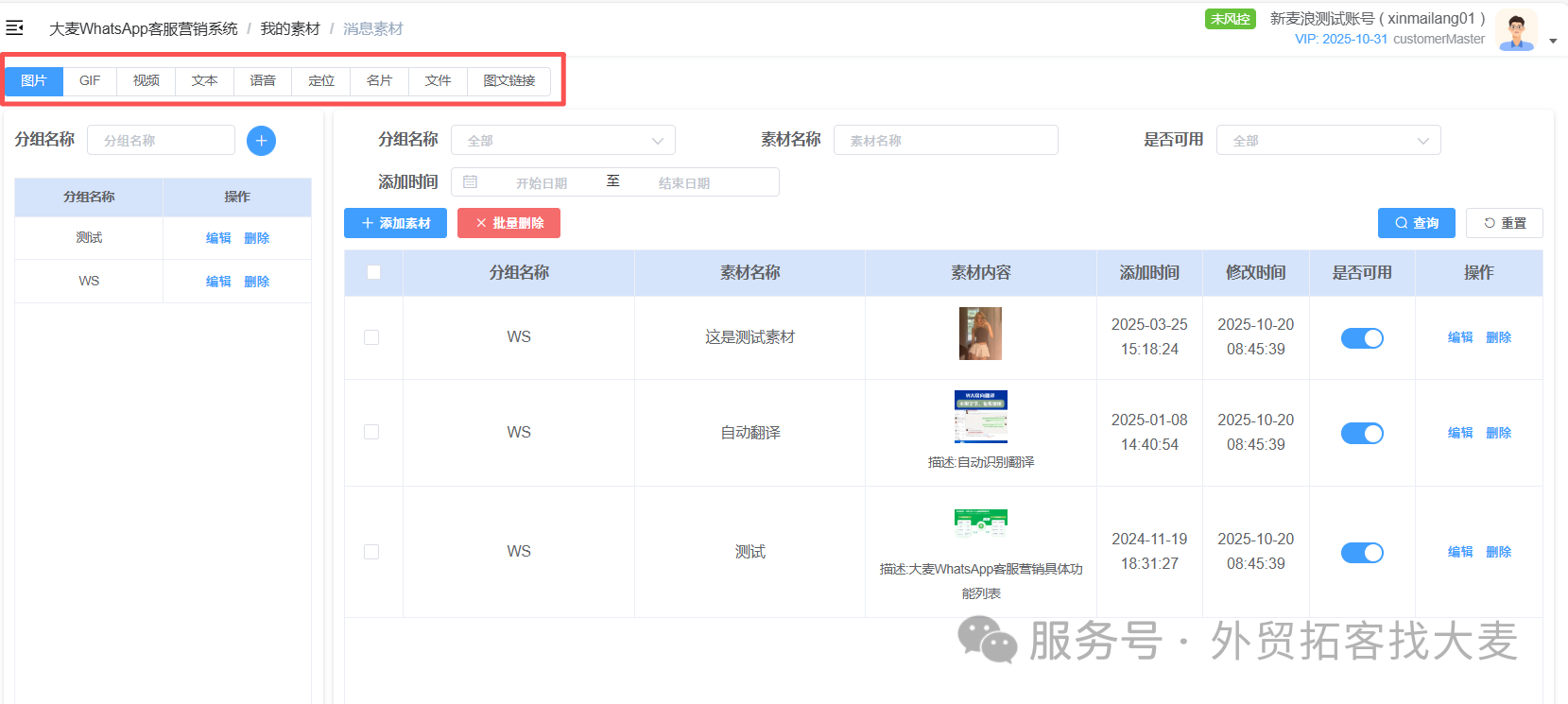Click the 开始日期 date field
This screenshot has width=1568, height=704.
click(x=542, y=182)
